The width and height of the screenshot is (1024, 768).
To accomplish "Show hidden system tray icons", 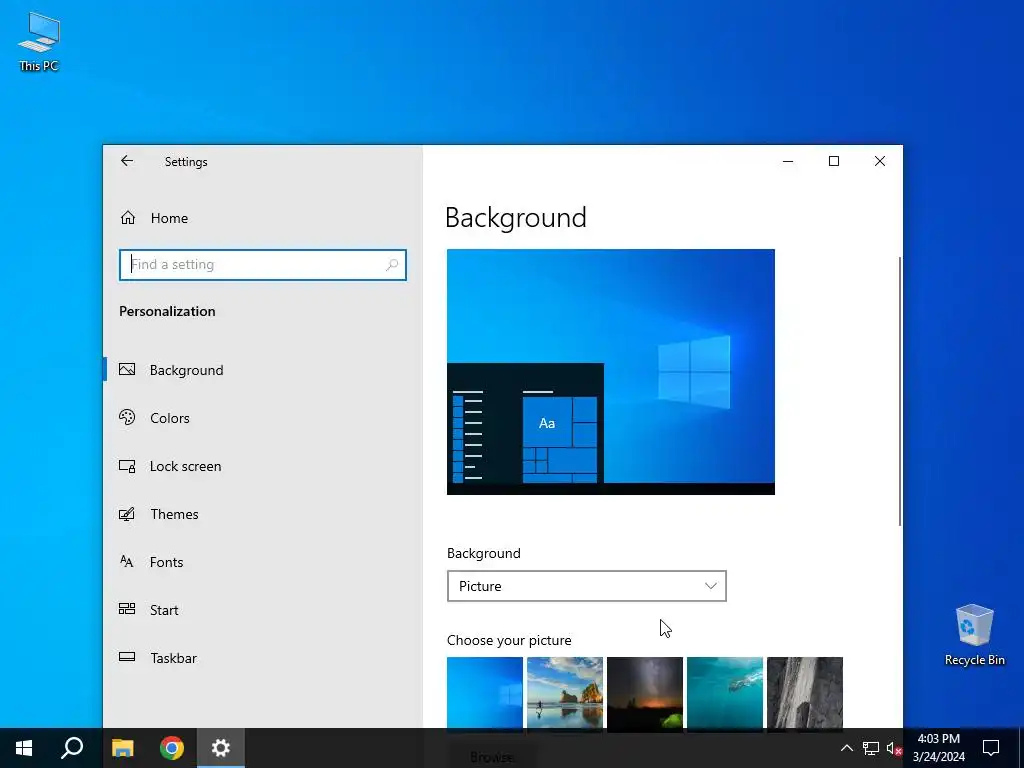I will coord(846,748).
